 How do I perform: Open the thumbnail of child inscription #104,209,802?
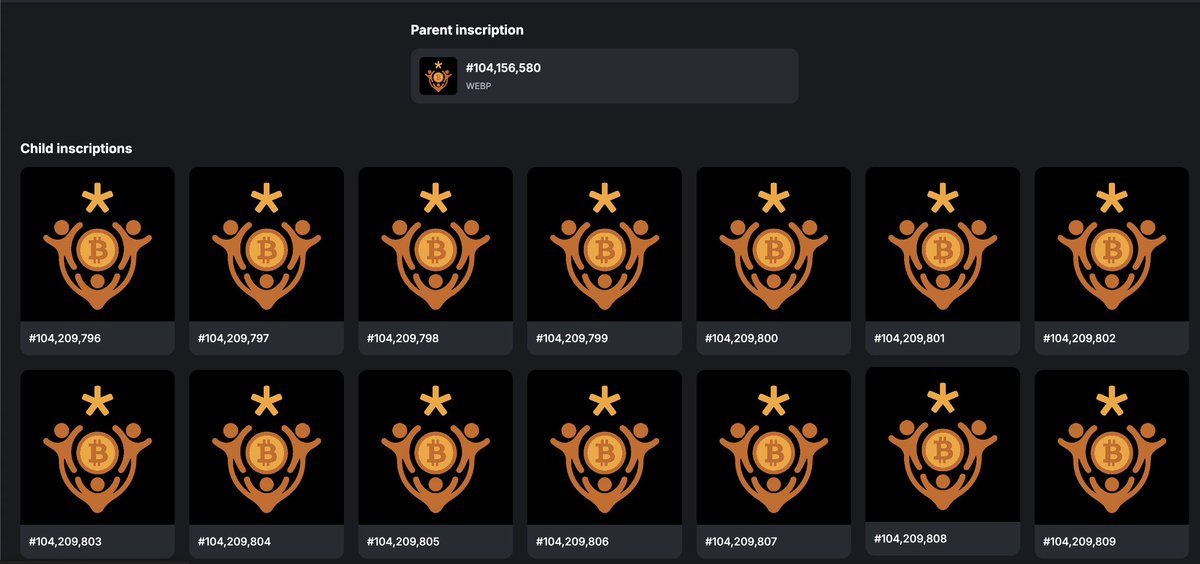(1111, 244)
